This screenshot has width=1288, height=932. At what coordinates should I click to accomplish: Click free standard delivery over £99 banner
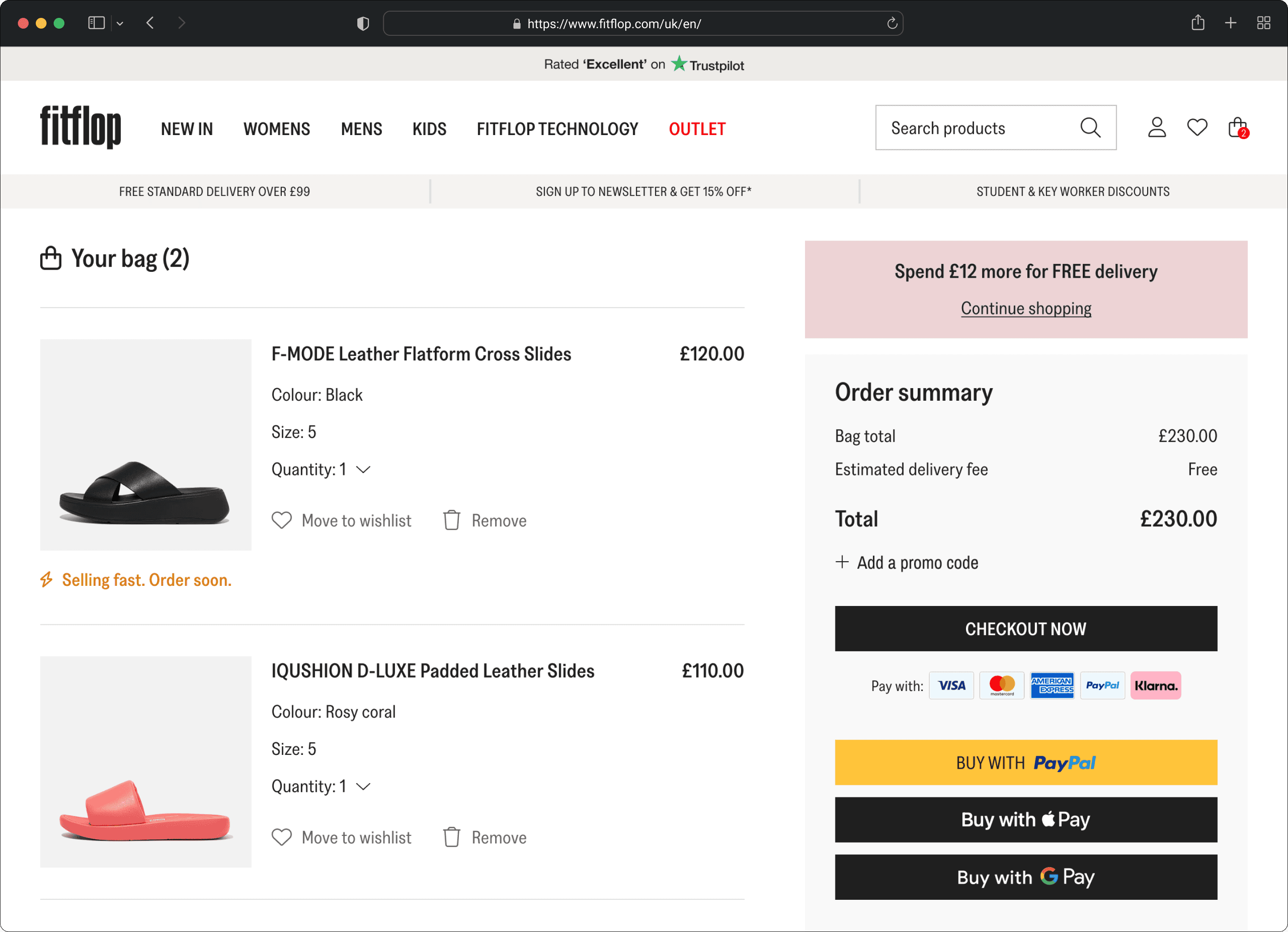tap(215, 191)
